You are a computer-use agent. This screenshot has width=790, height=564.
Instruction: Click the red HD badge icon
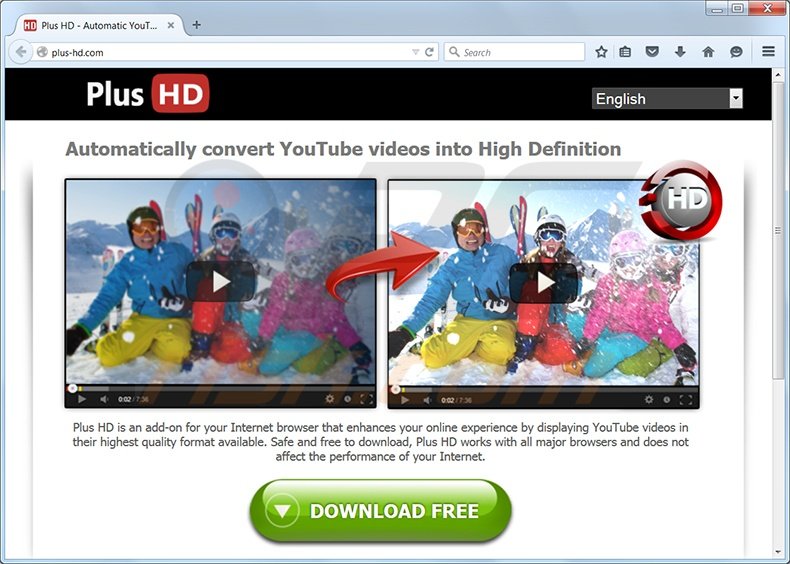pyautogui.click(x=681, y=201)
